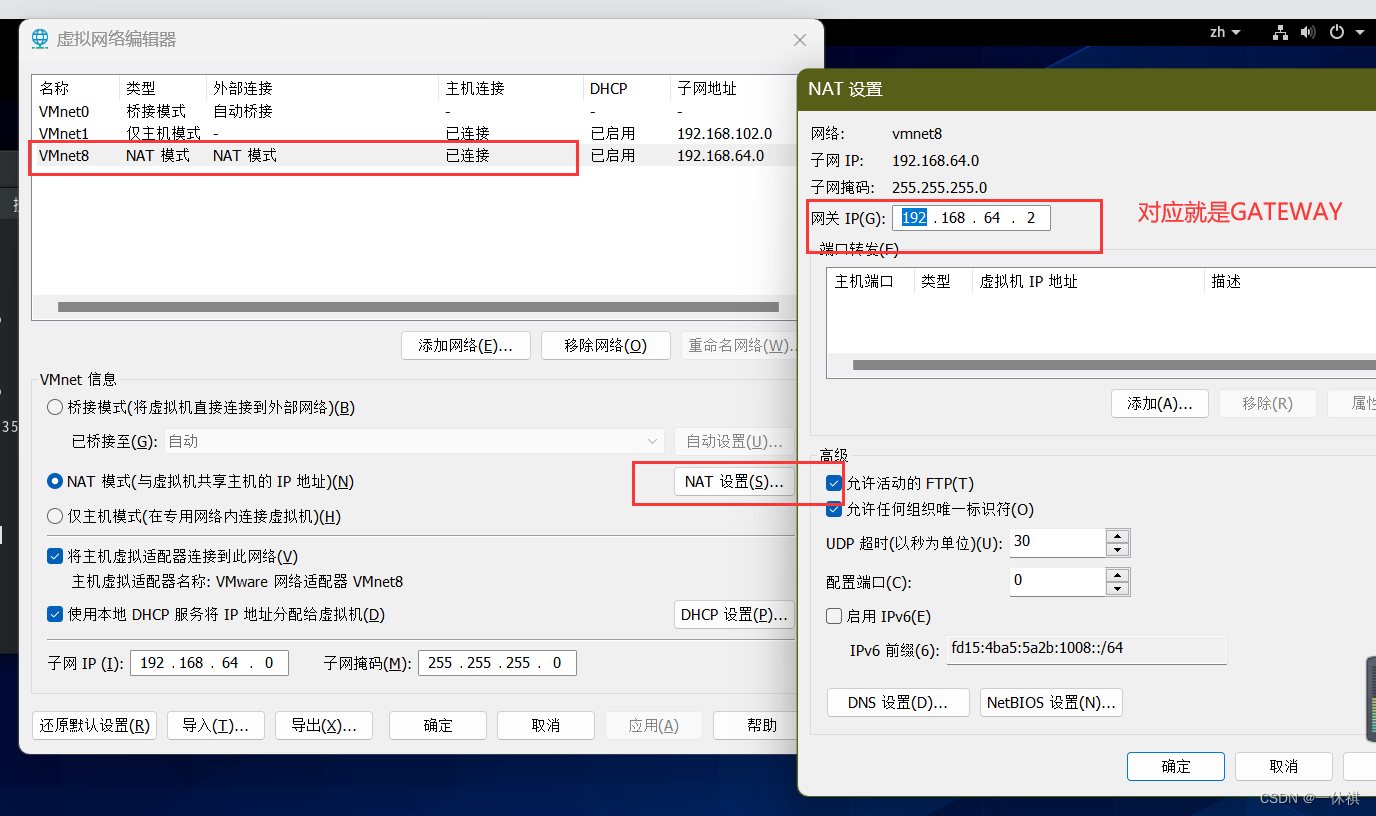The image size is (1376, 816).
Task: Open the 已桥接至 dropdown
Action: pyautogui.click(x=414, y=441)
